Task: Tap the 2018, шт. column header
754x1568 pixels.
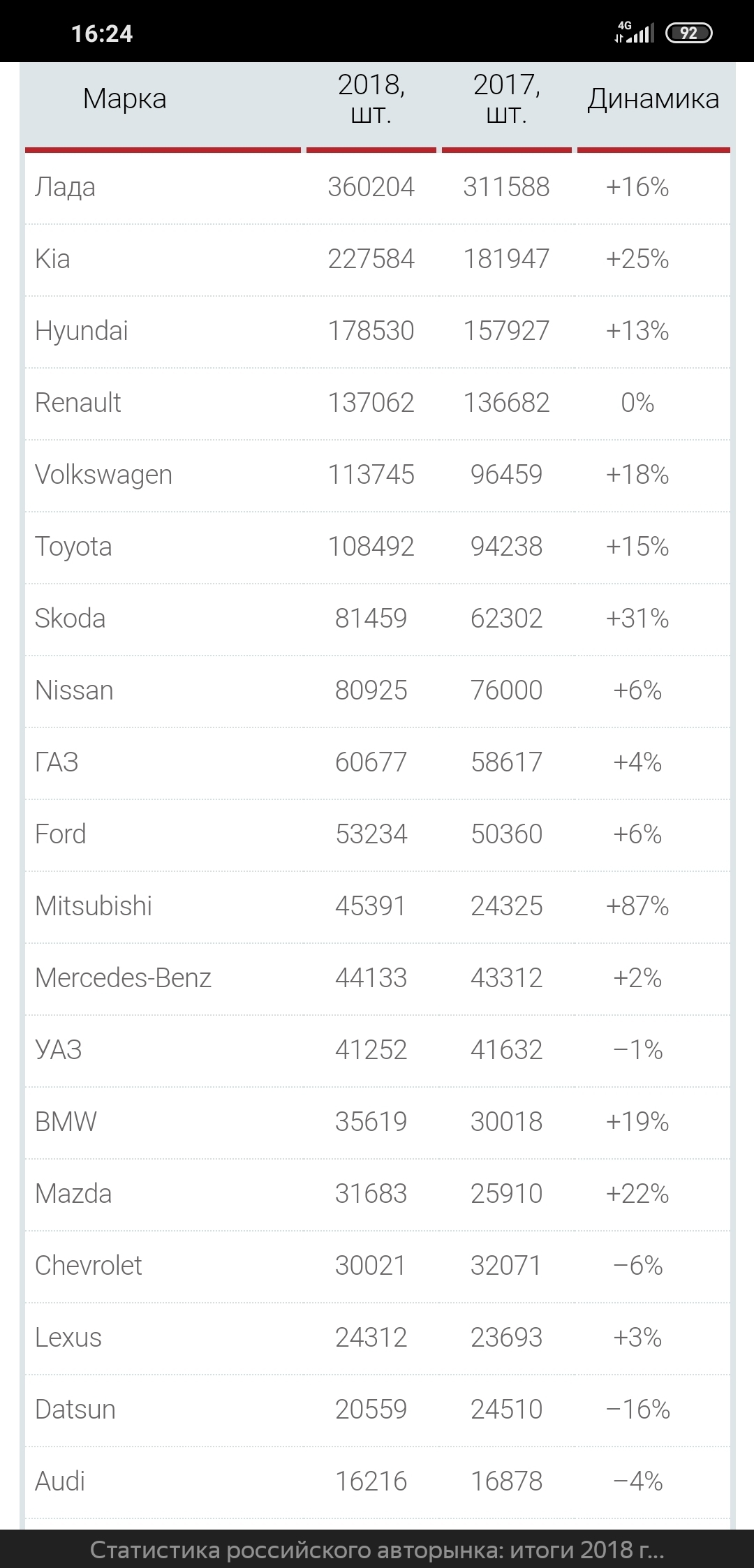Action: [x=371, y=99]
